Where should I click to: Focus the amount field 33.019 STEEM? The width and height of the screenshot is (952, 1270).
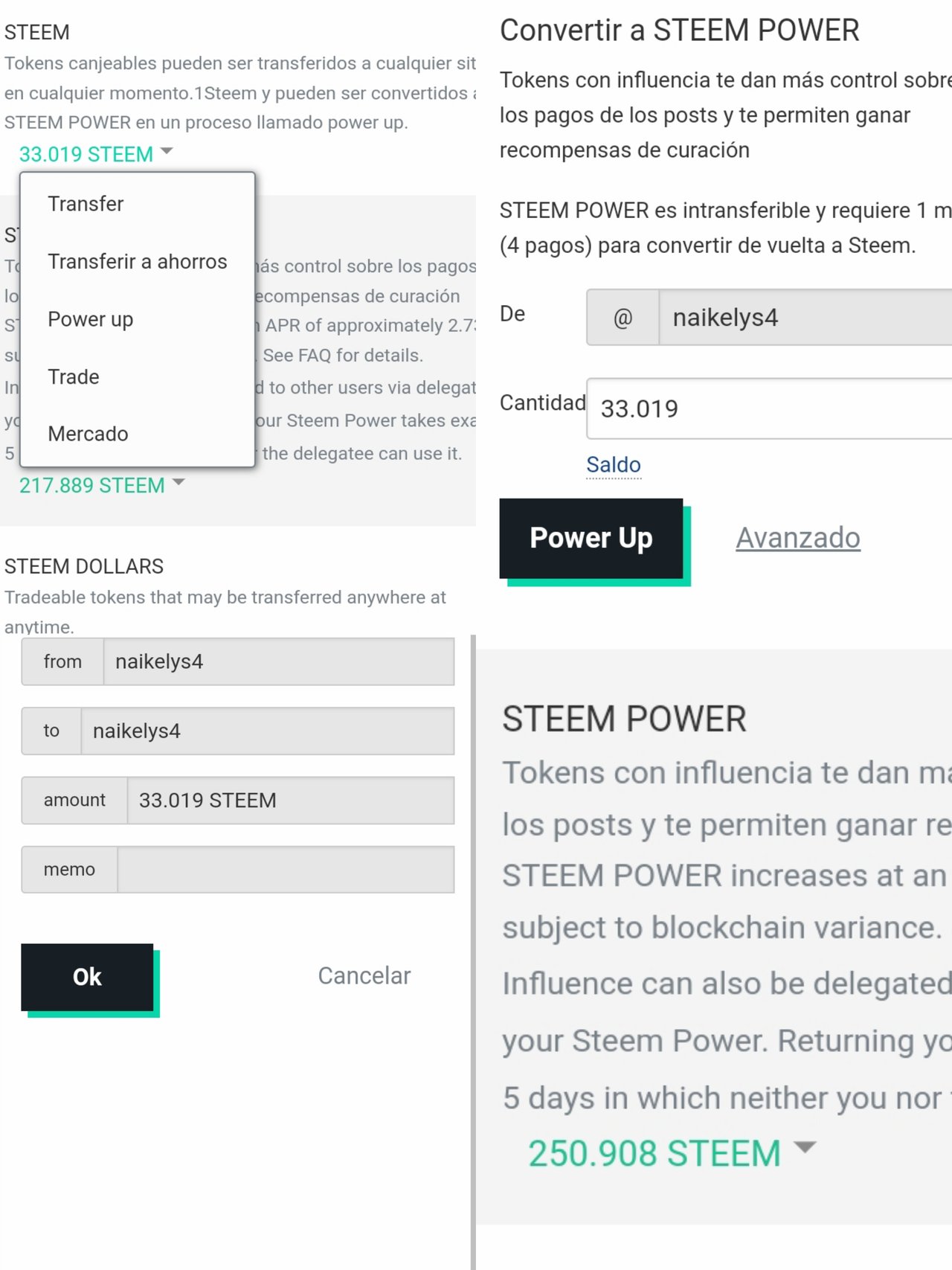291,801
